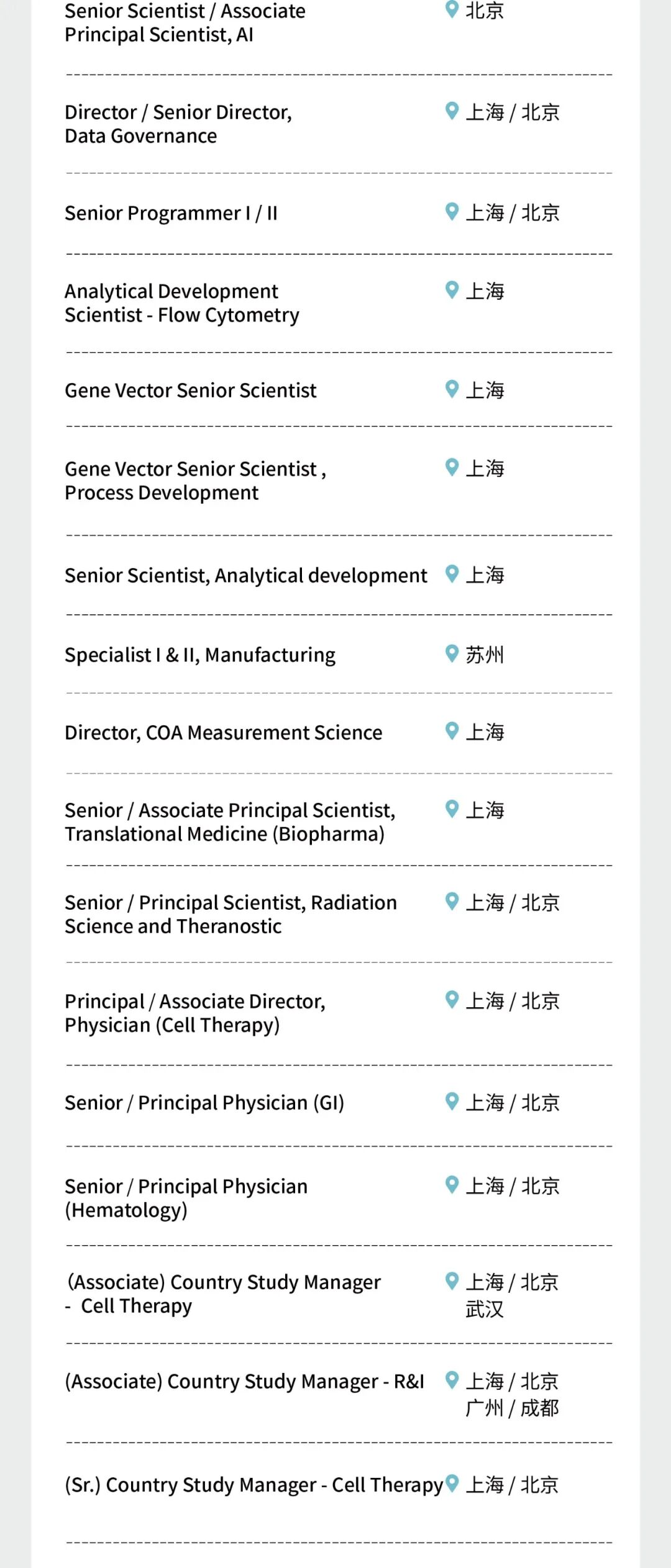
Task: Click location pin beside Gene Vector Senior Scientist, Process Development
Action: coord(452,468)
